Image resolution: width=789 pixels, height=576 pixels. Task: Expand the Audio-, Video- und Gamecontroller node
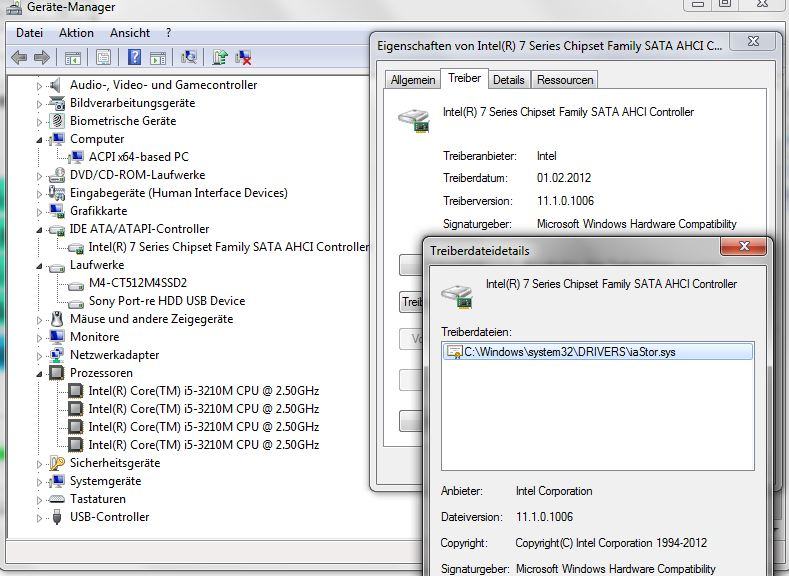tap(39, 86)
